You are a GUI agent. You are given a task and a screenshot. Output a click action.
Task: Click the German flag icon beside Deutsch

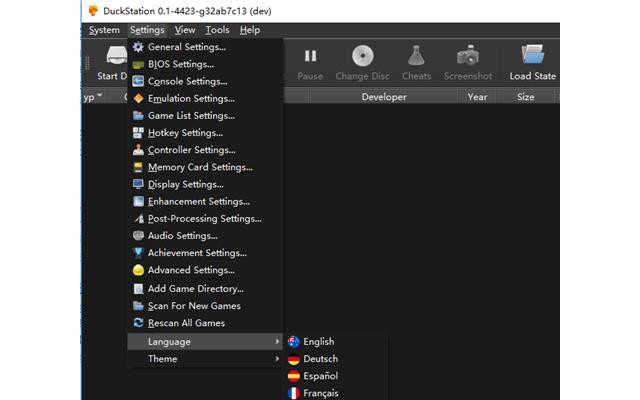293,359
